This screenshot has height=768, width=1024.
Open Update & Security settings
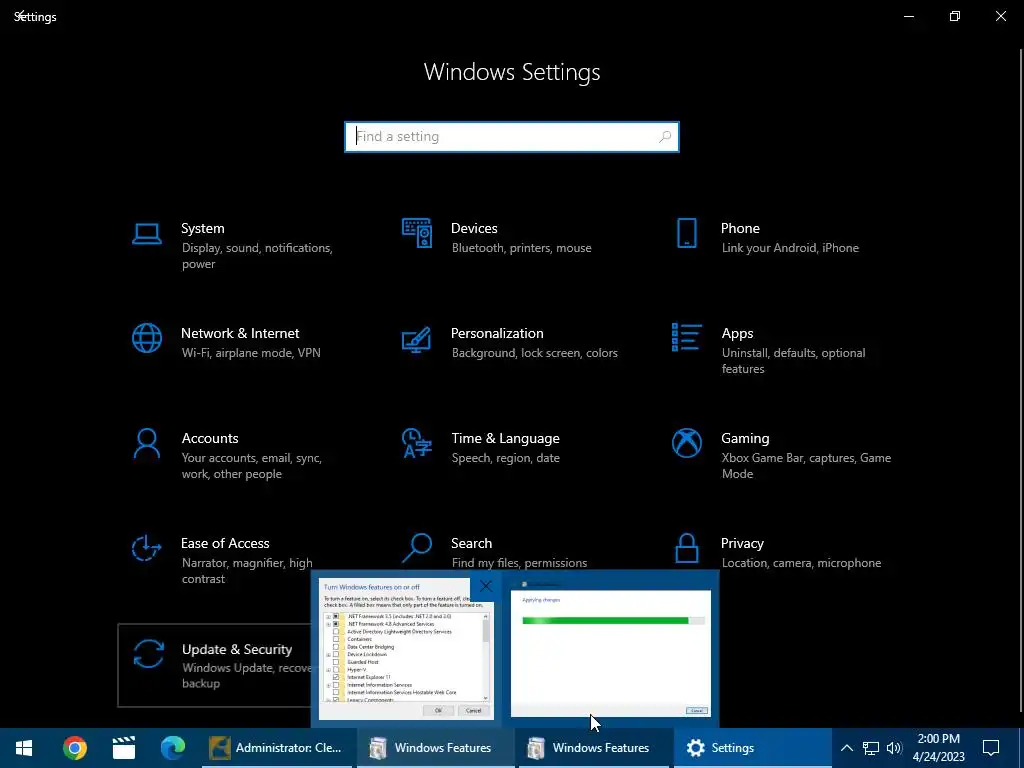coord(216,665)
